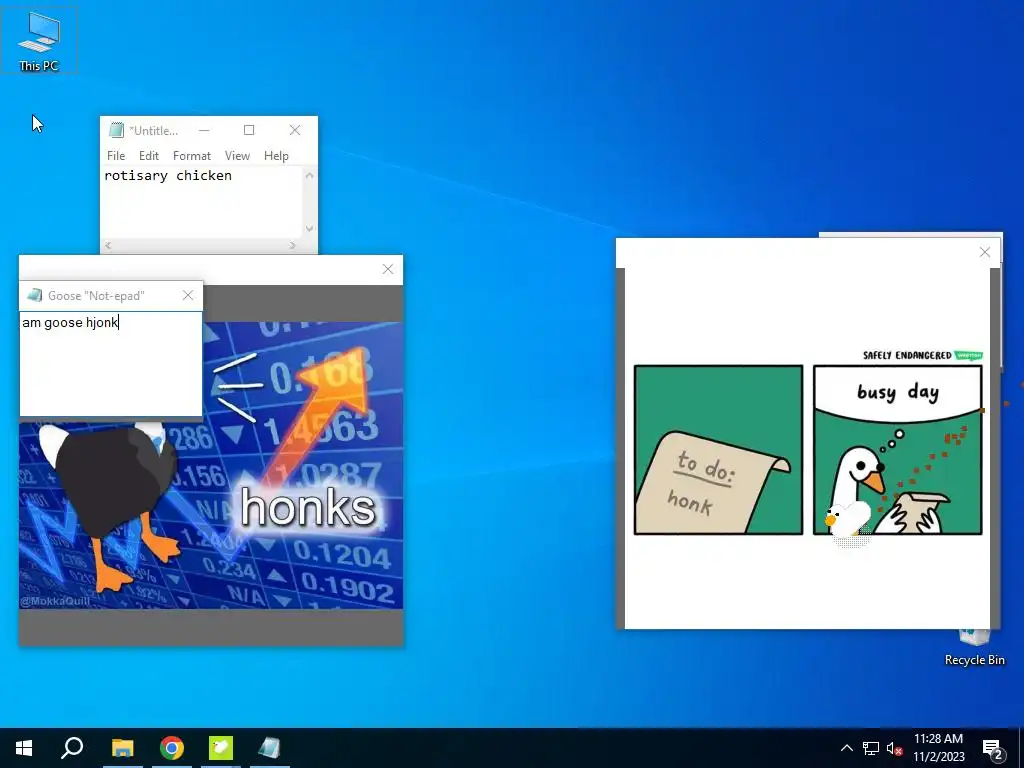Launch File Explorer from taskbar
1024x768 pixels.
tap(122, 748)
